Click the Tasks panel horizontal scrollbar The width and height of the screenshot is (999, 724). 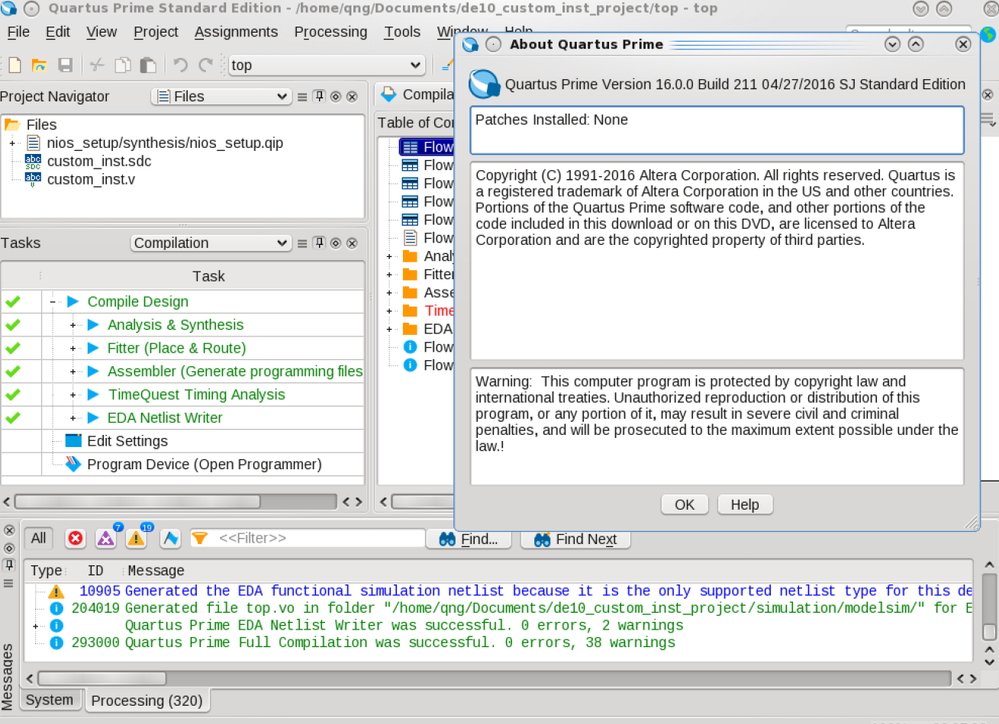tap(138, 502)
